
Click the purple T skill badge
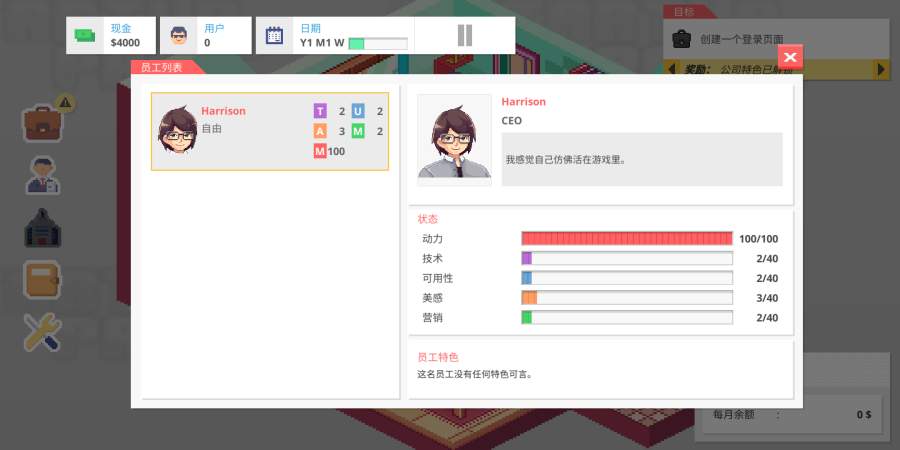tap(320, 111)
